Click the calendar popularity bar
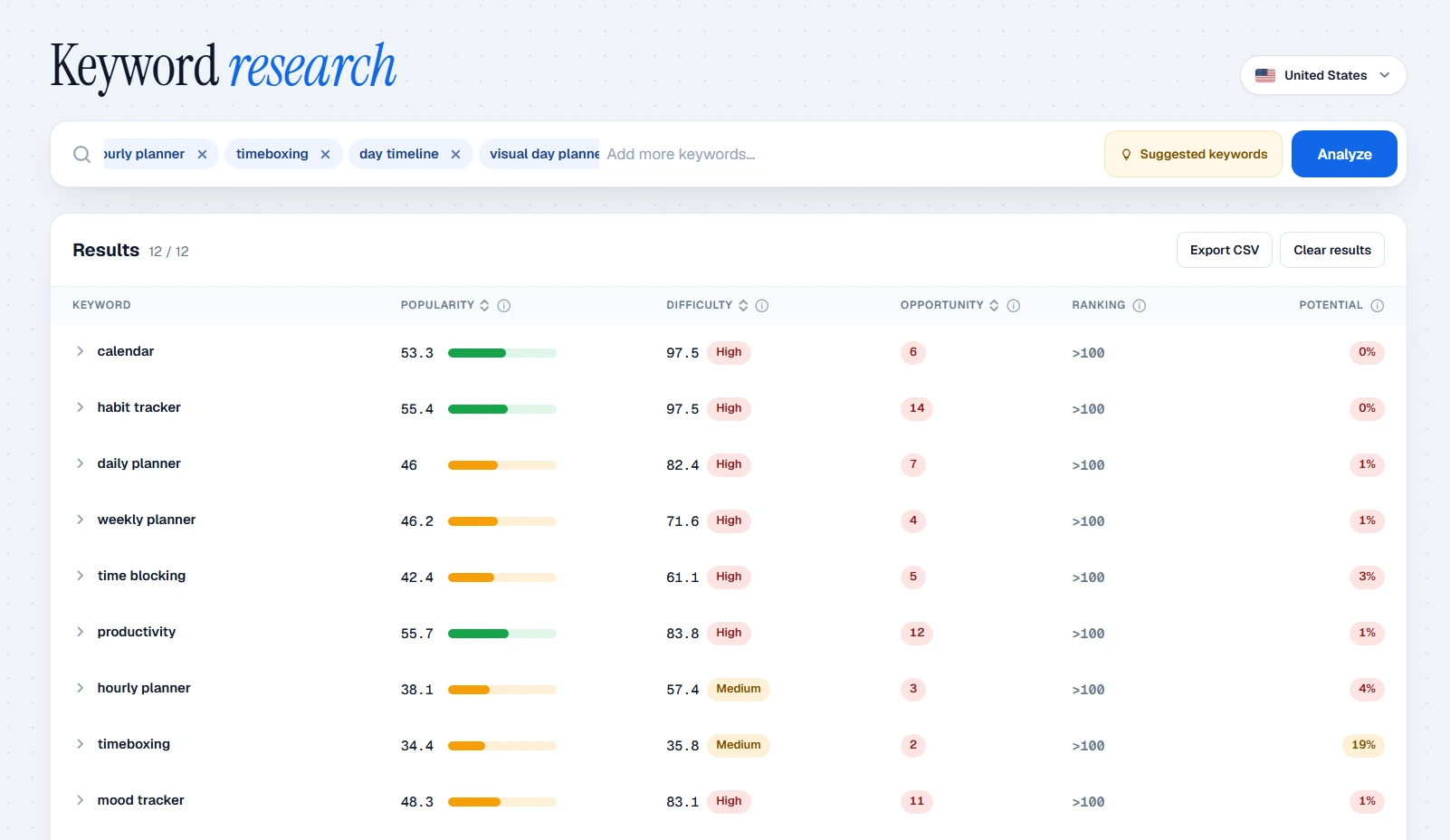This screenshot has height=840, width=1450. coord(501,353)
